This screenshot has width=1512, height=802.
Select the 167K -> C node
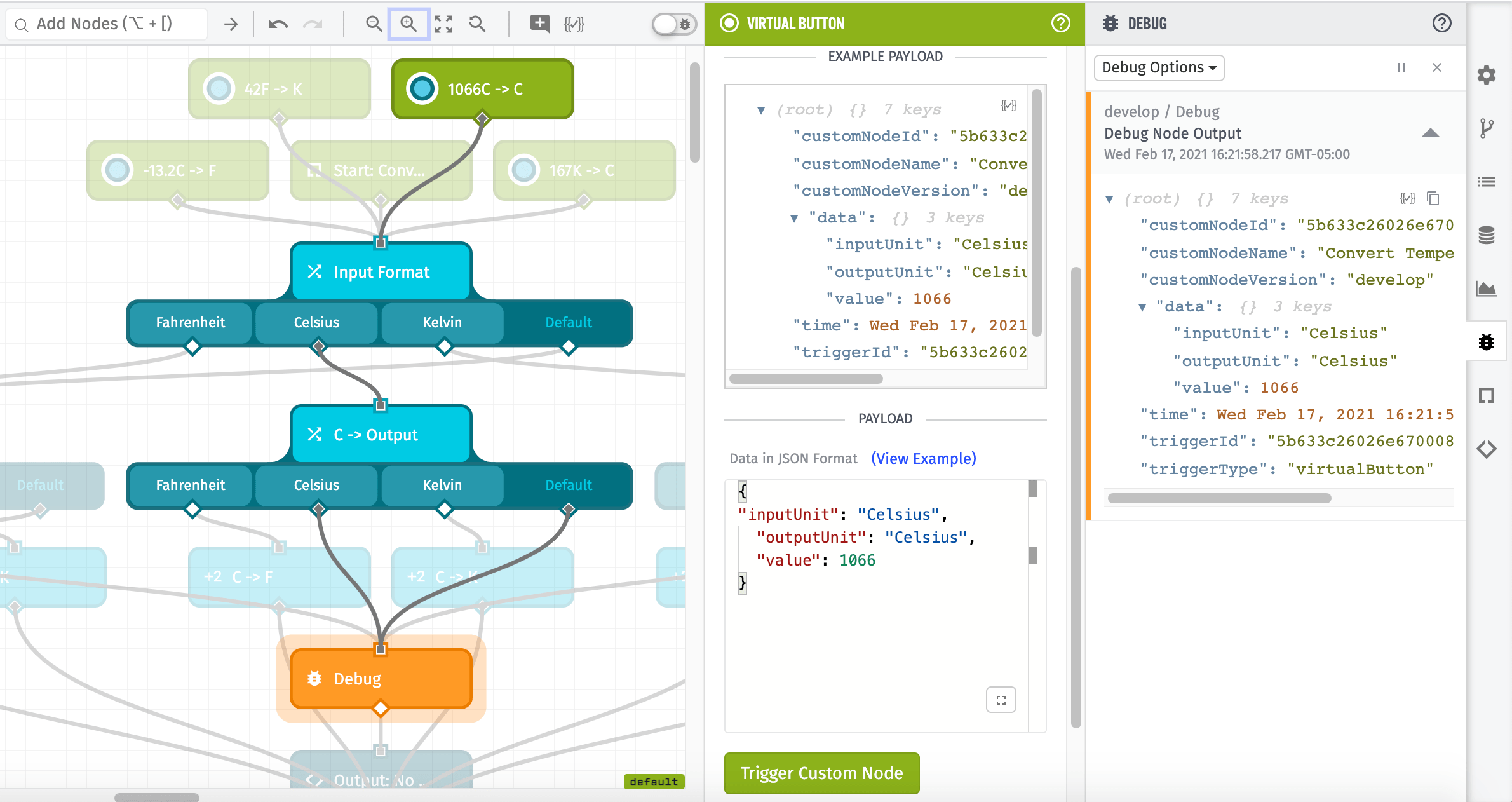click(584, 170)
